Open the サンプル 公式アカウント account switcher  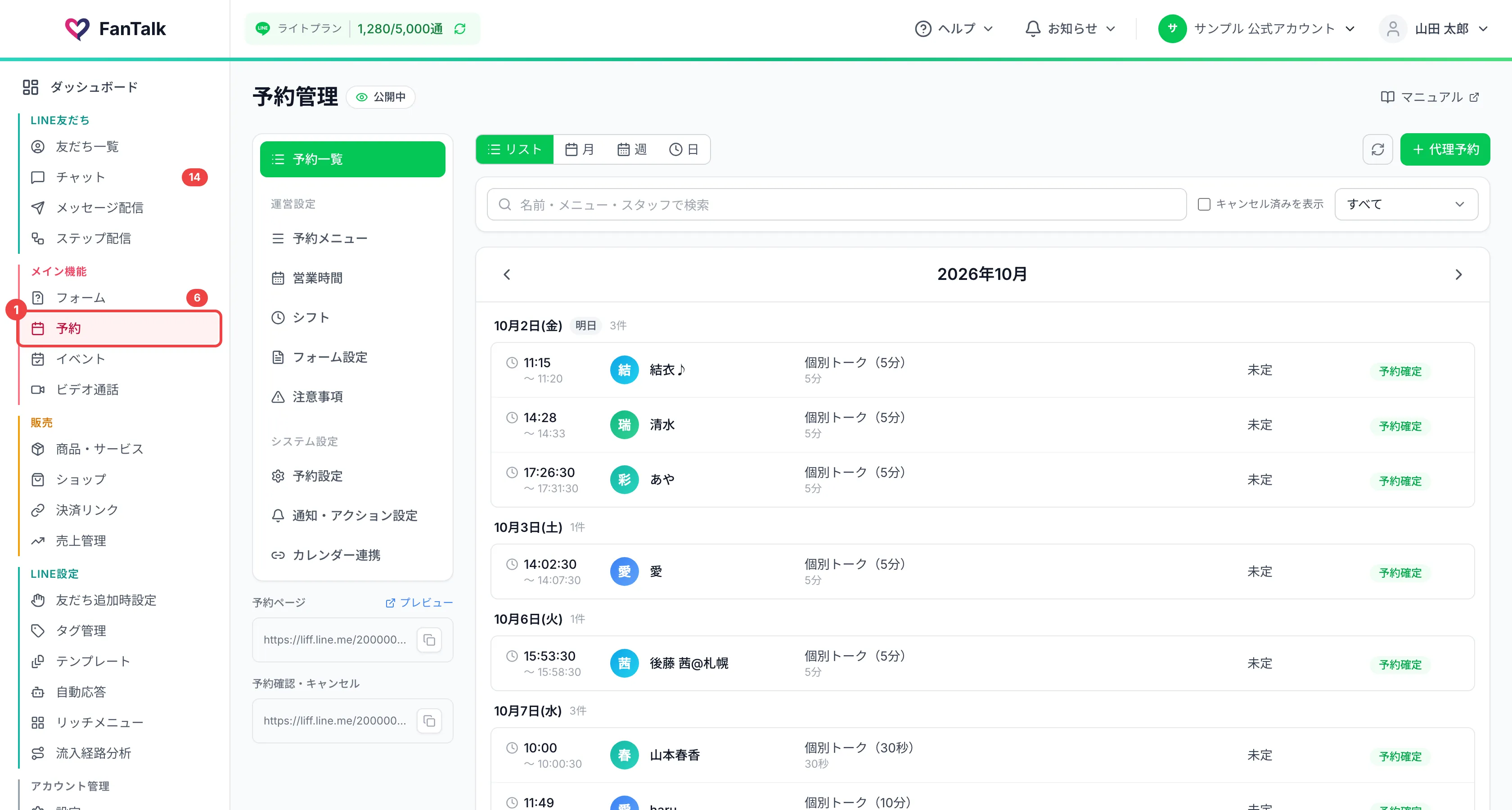(1257, 29)
